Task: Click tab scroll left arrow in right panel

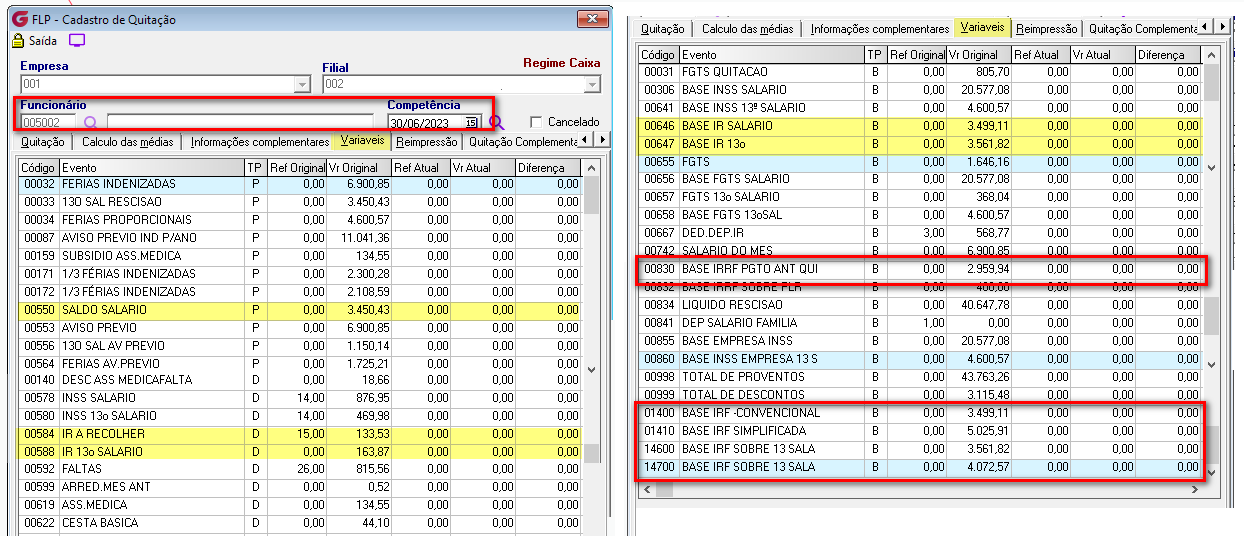Action: coord(1207,27)
